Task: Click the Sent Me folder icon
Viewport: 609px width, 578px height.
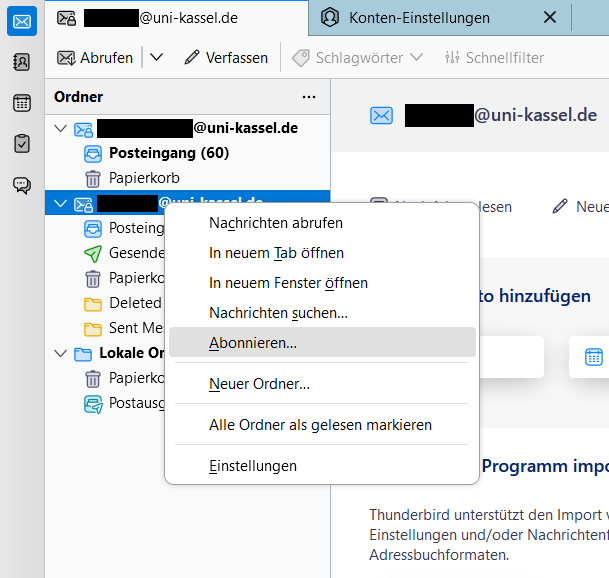Action: point(93,329)
